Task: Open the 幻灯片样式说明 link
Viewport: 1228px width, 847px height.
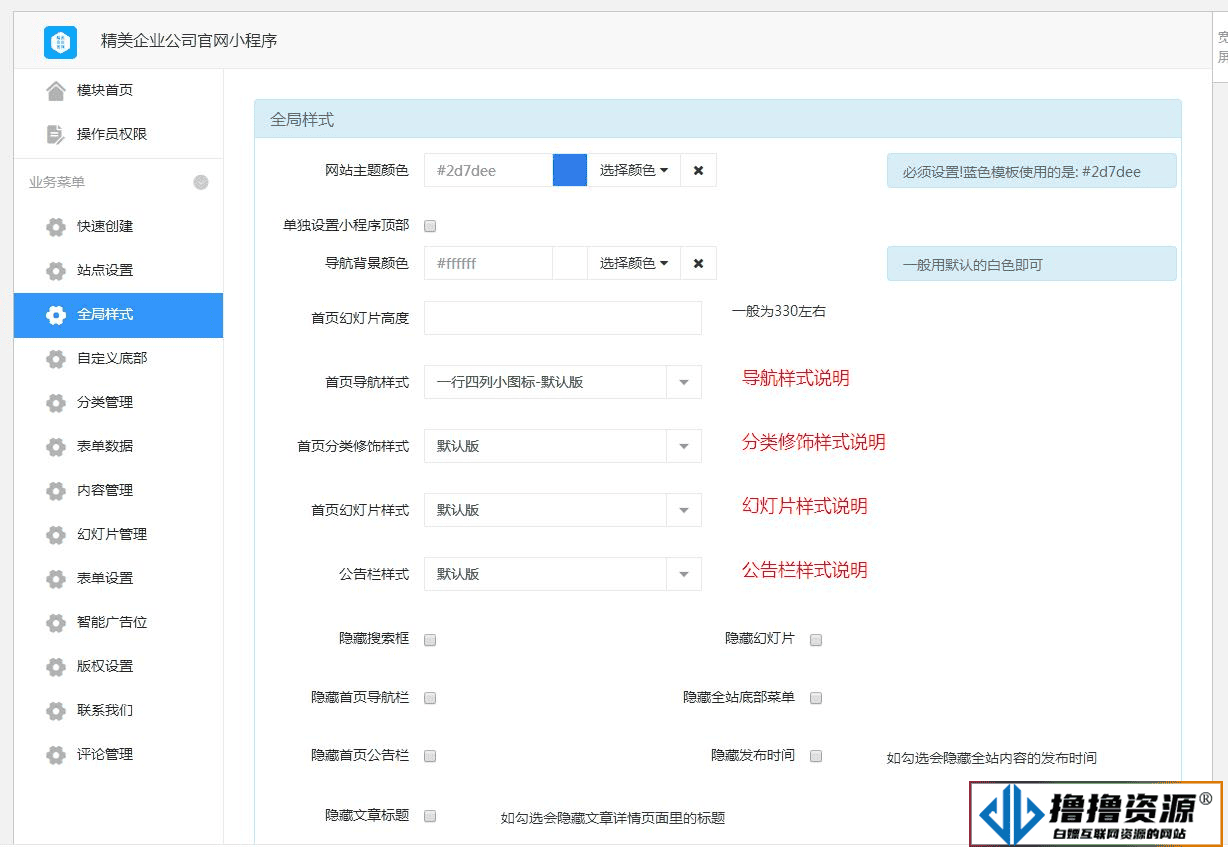Action: click(804, 506)
